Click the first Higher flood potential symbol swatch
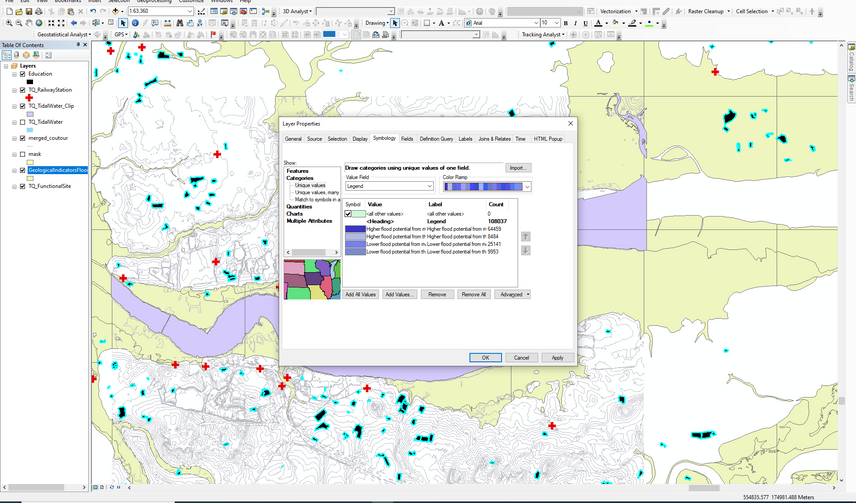Screen dimensions: 856x503 355,228
